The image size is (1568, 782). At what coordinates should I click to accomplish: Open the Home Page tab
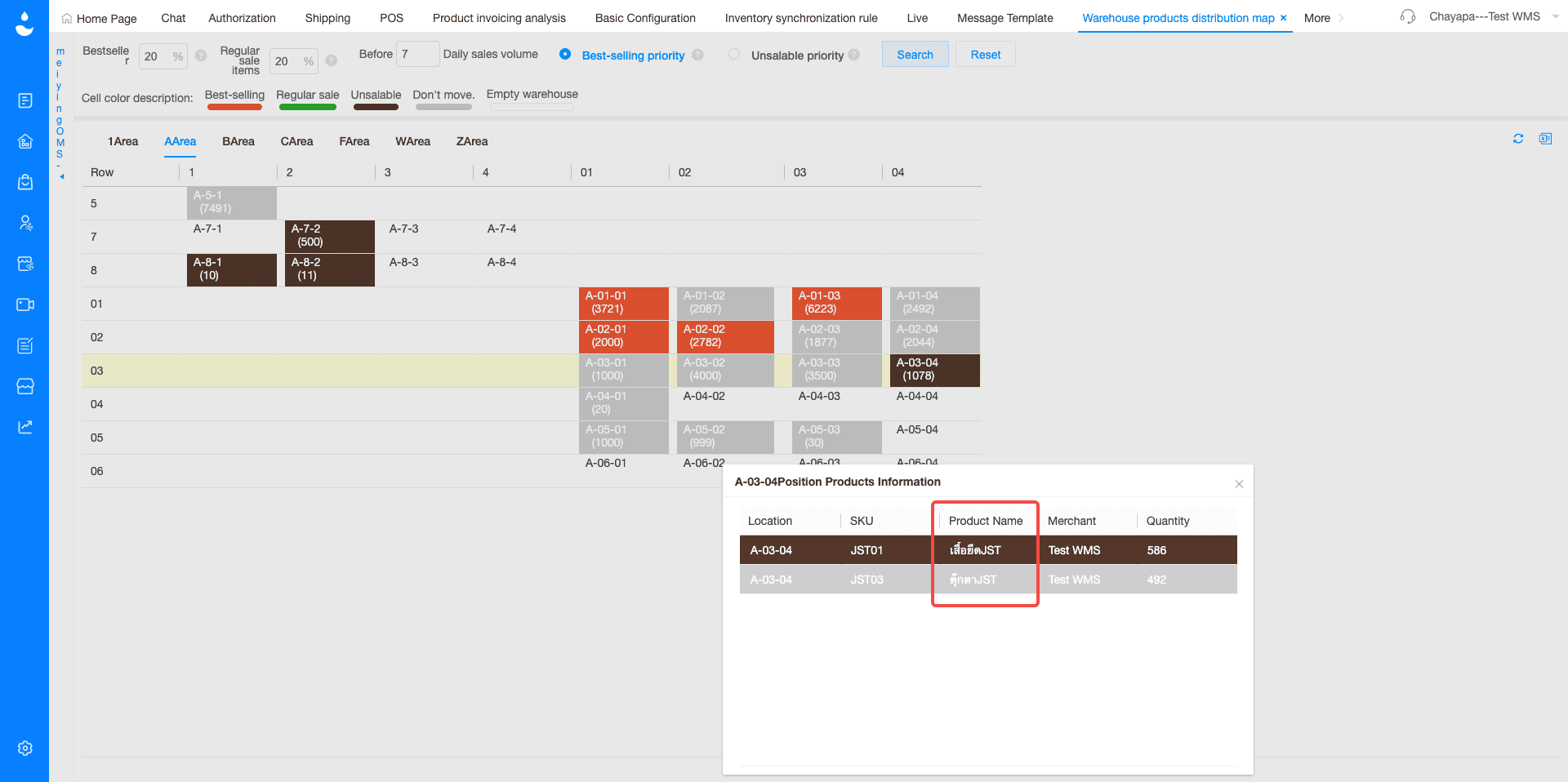(99, 18)
